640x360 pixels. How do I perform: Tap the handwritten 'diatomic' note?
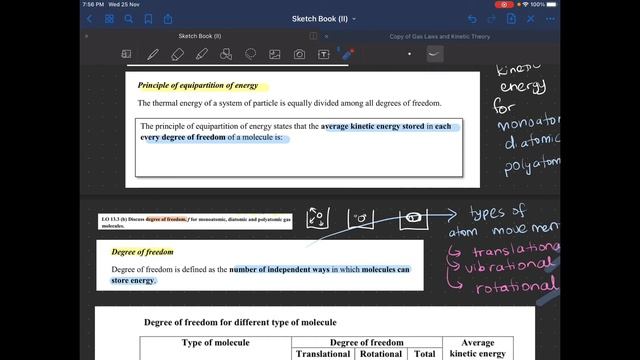[x=532, y=142]
